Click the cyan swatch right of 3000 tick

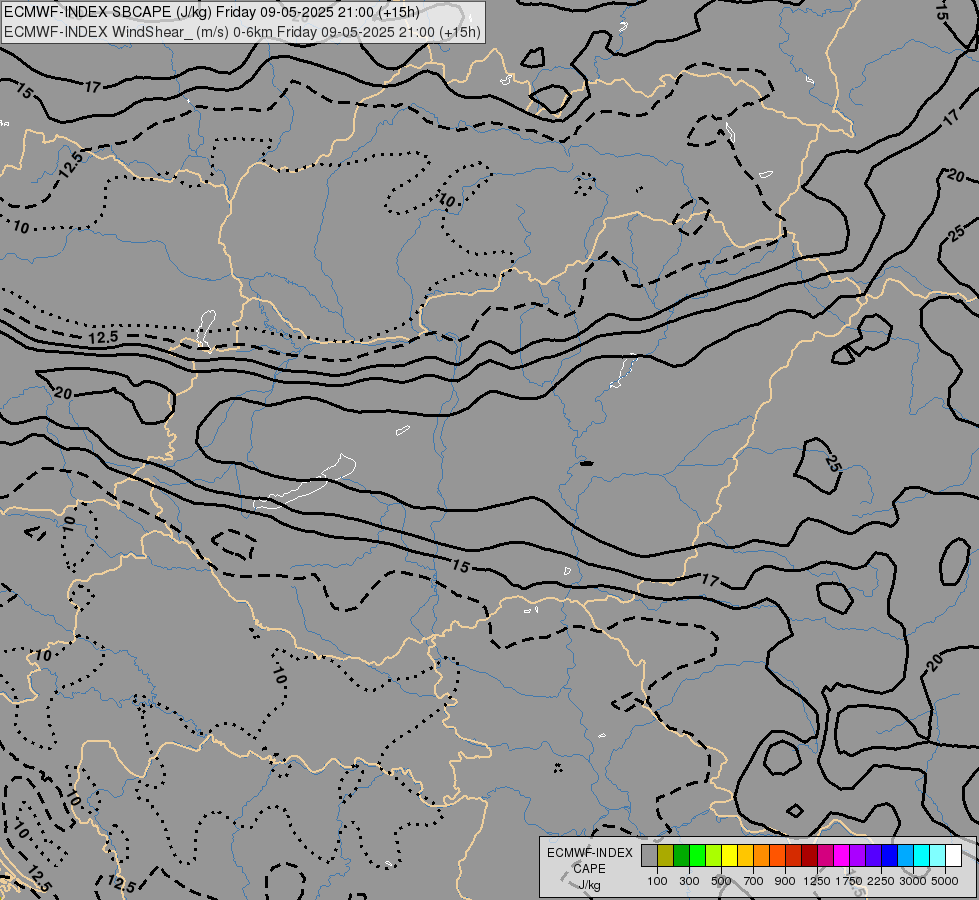tap(922, 855)
